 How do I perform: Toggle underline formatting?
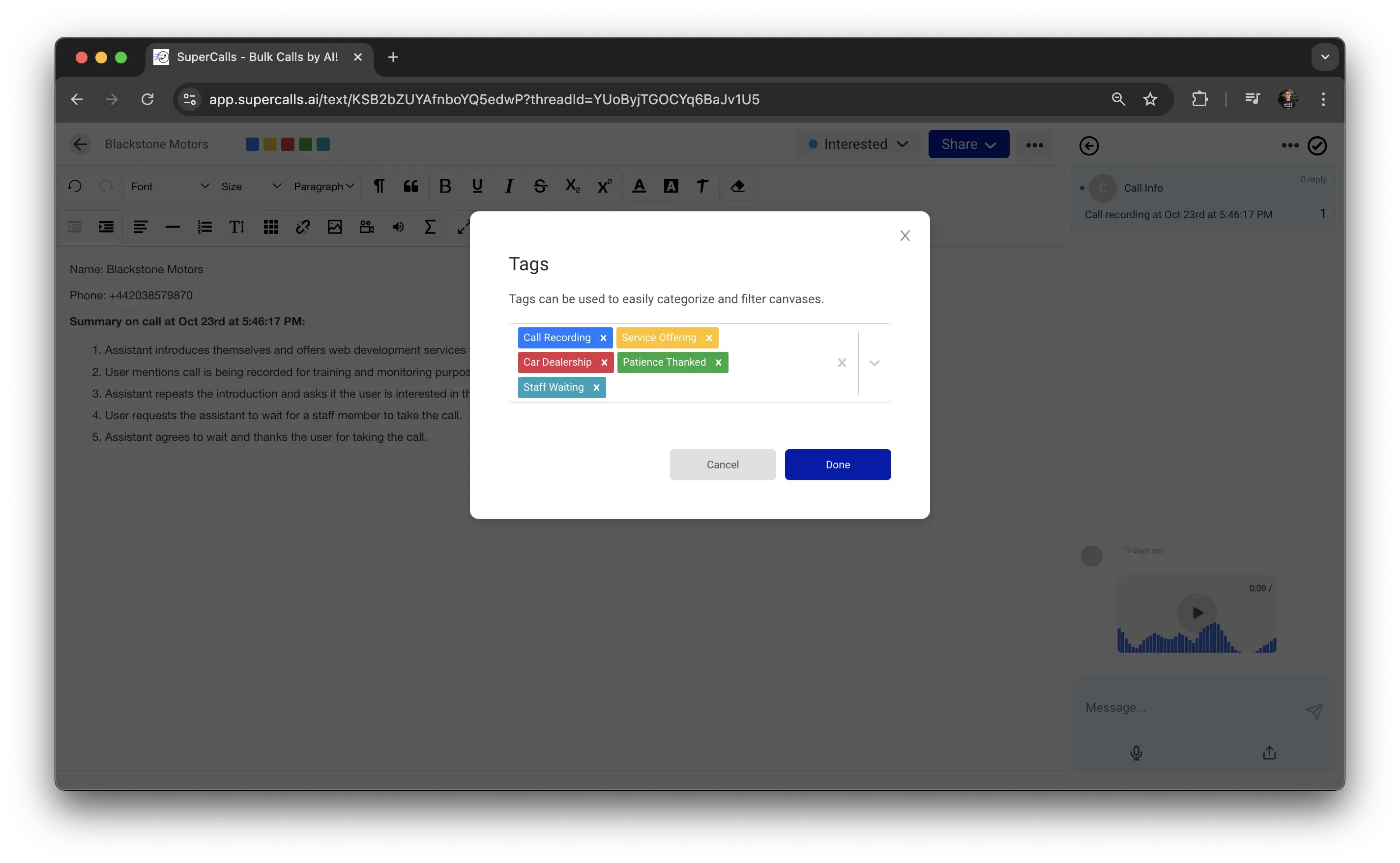click(477, 186)
